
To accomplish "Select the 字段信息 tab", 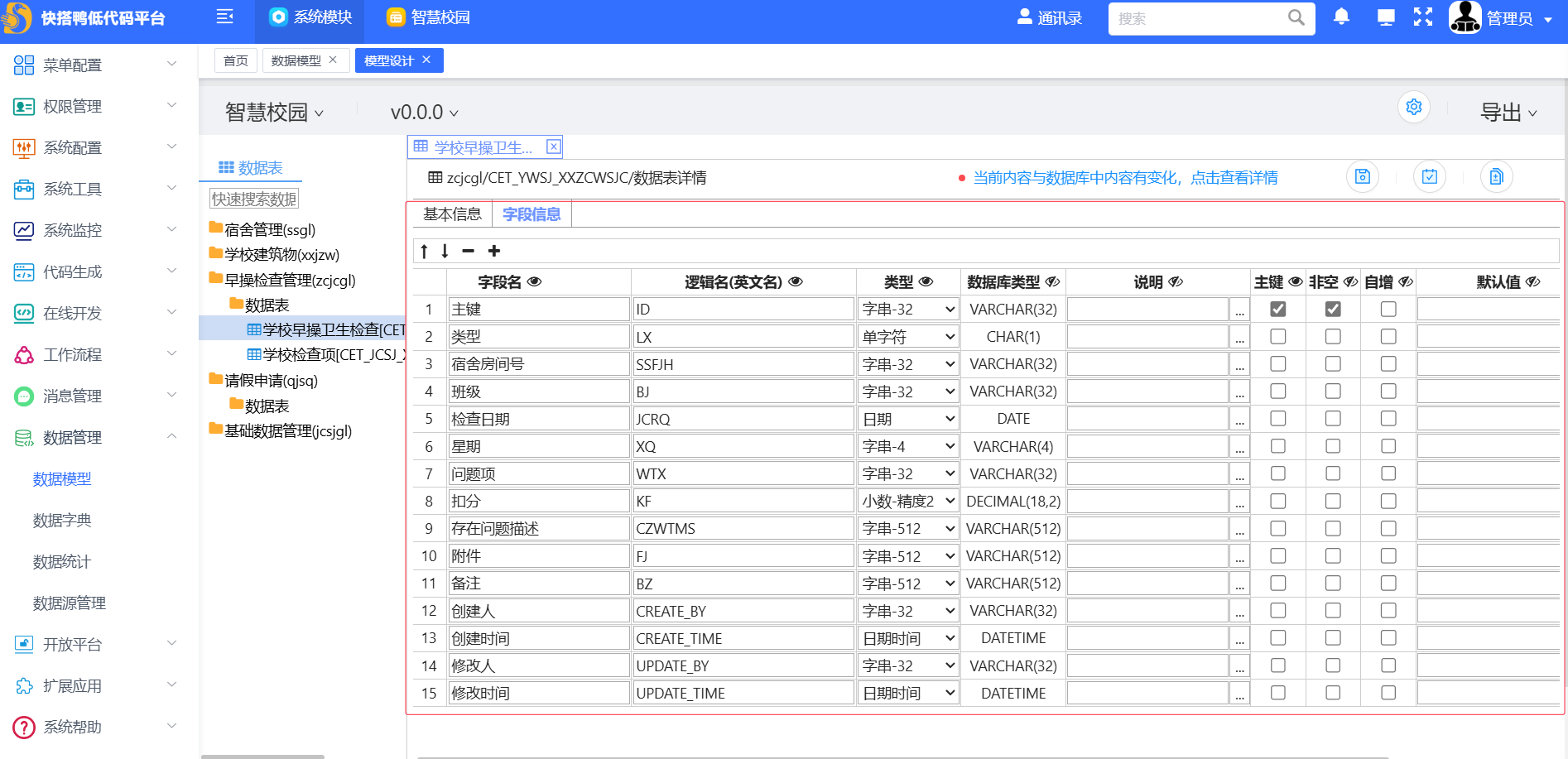I will [531, 214].
